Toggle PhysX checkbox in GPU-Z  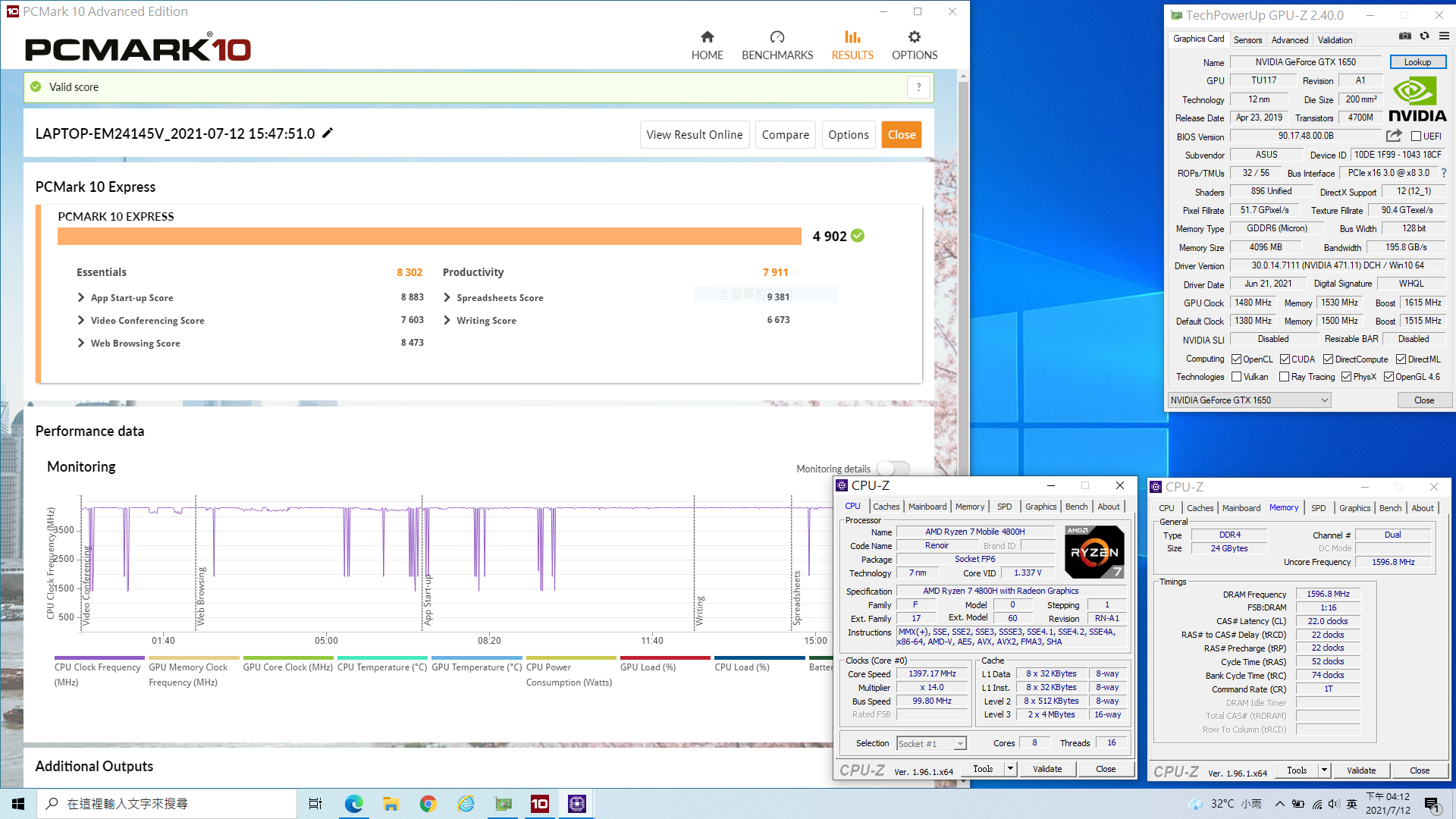(x=1346, y=377)
